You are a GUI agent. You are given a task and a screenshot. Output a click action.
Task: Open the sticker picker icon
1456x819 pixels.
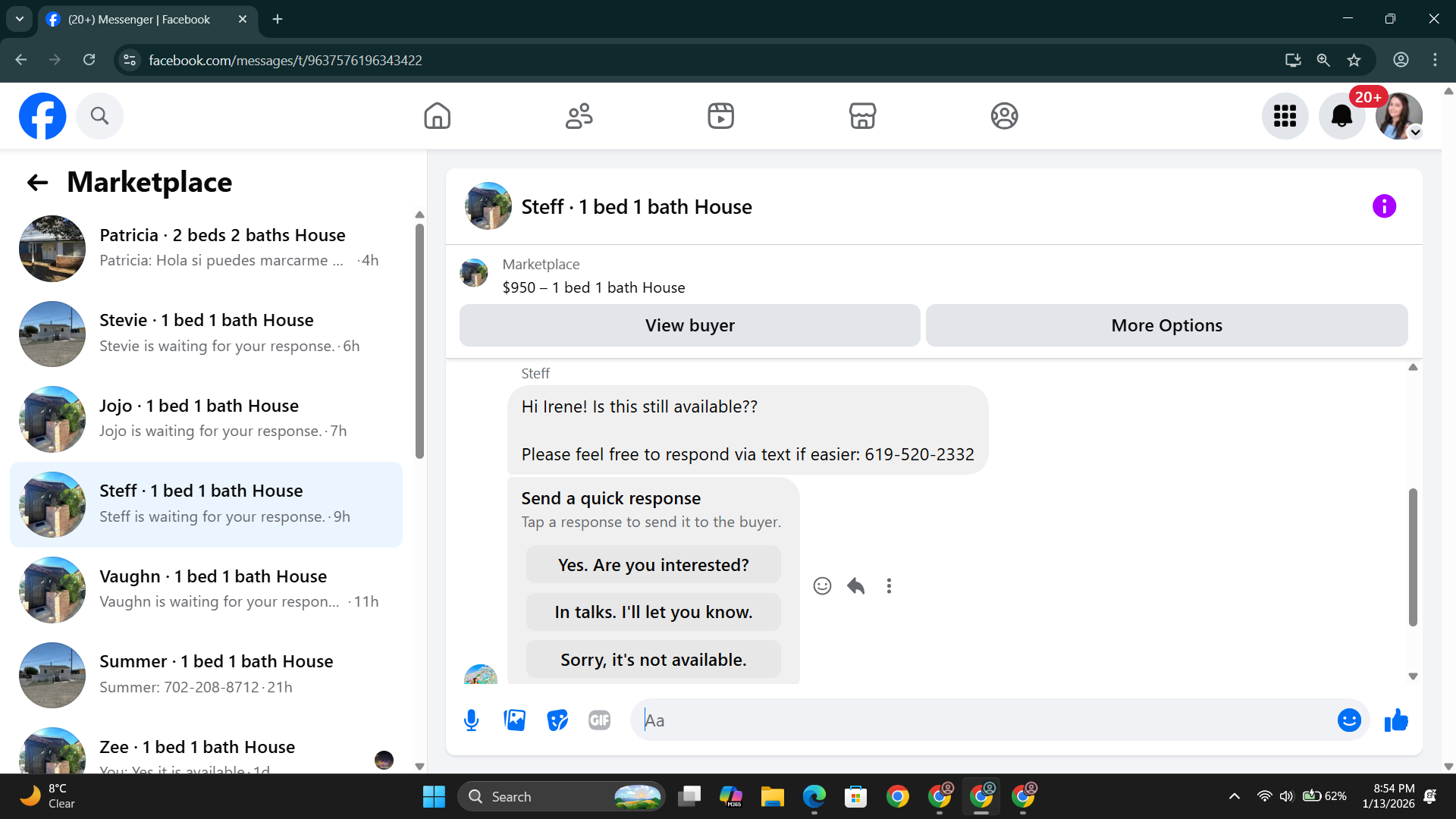coord(557,720)
